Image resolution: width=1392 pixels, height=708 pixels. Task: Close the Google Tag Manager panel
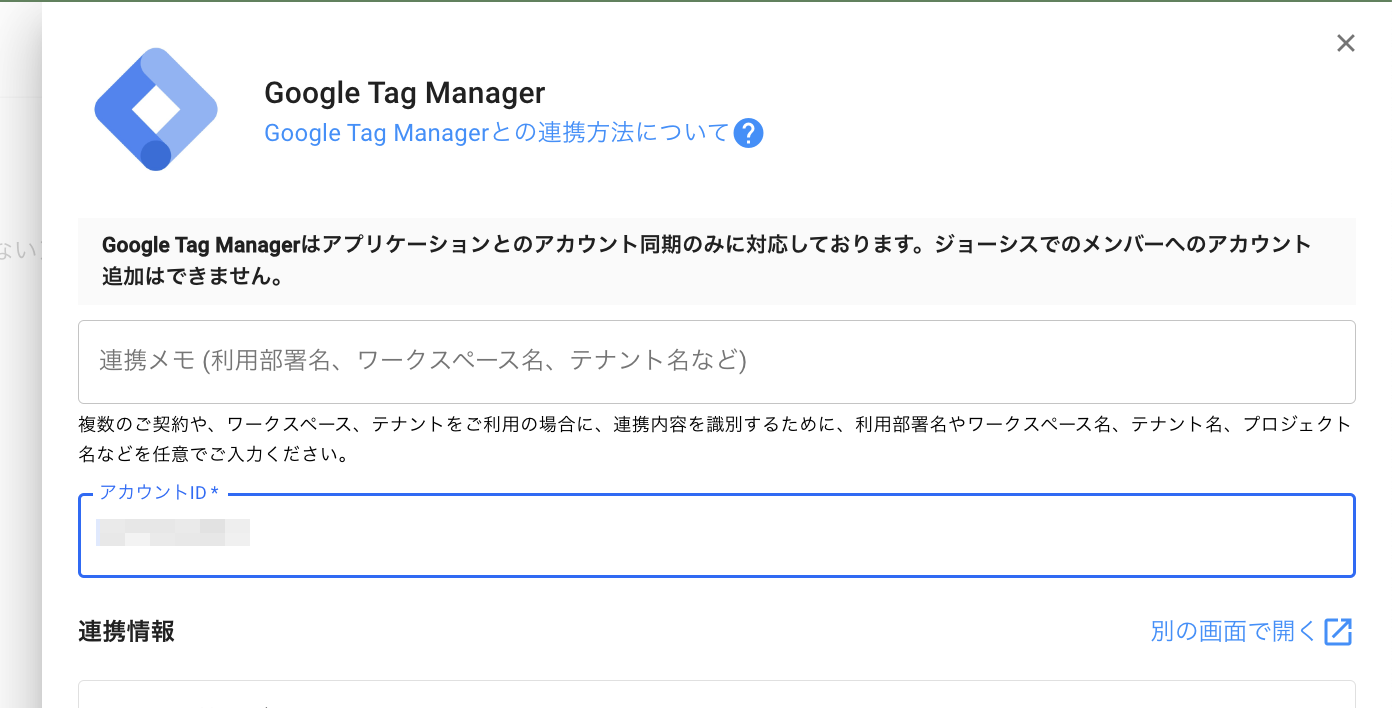(x=1345, y=43)
